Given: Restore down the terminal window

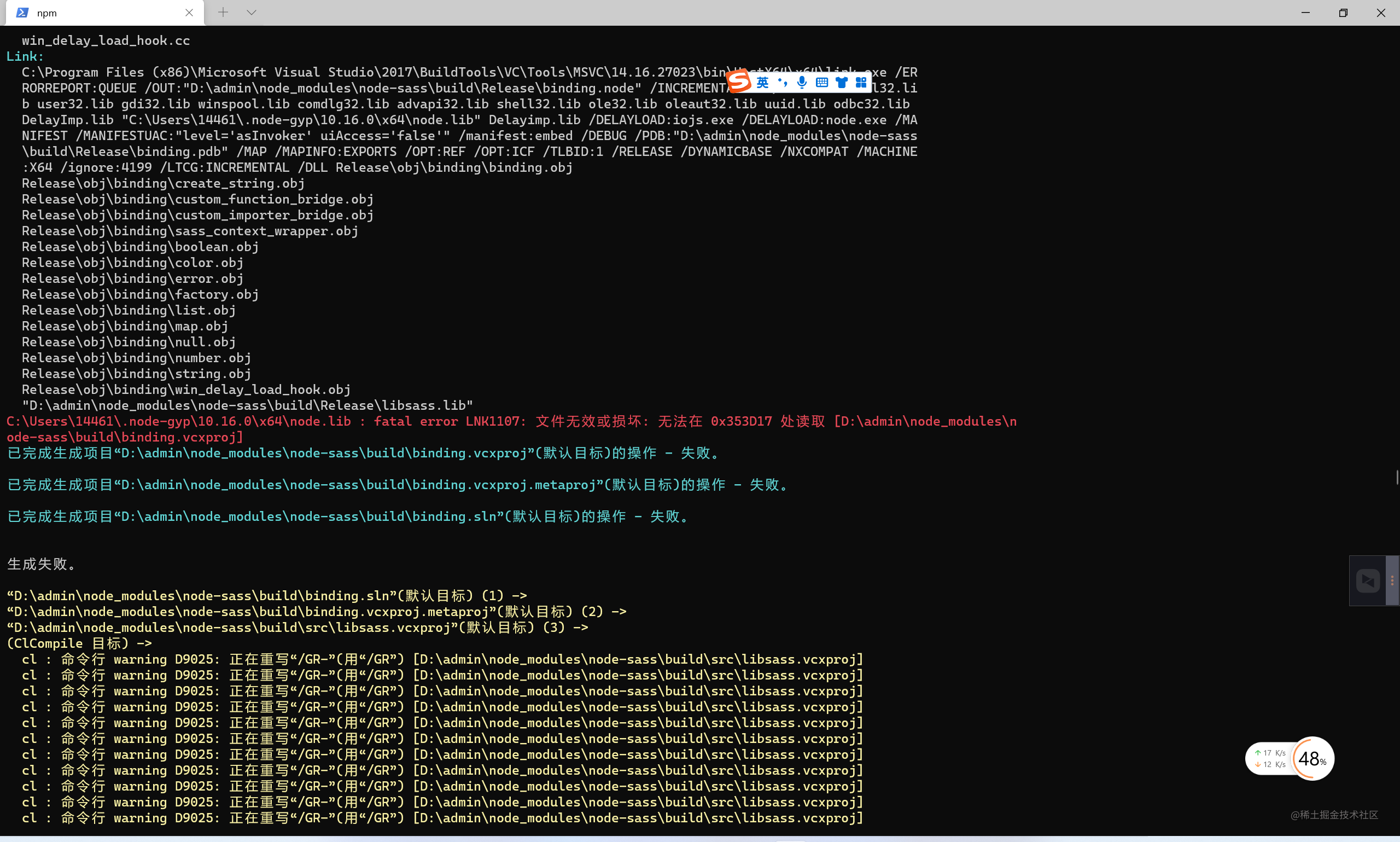Looking at the screenshot, I should [x=1343, y=13].
